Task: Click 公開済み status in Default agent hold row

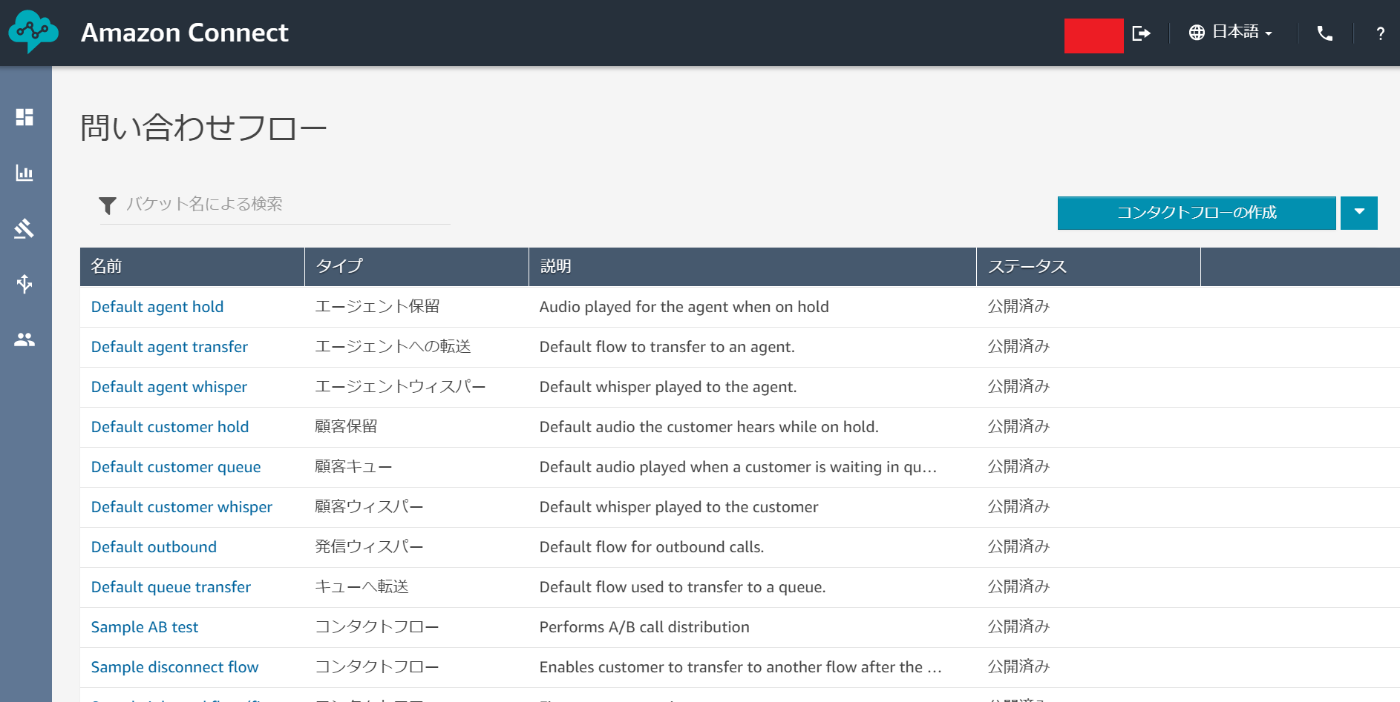Action: pyautogui.click(x=1019, y=307)
